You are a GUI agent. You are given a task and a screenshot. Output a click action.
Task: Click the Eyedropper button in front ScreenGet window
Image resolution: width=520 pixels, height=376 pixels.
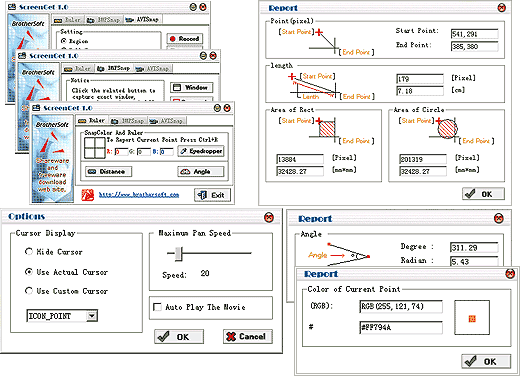(x=201, y=151)
